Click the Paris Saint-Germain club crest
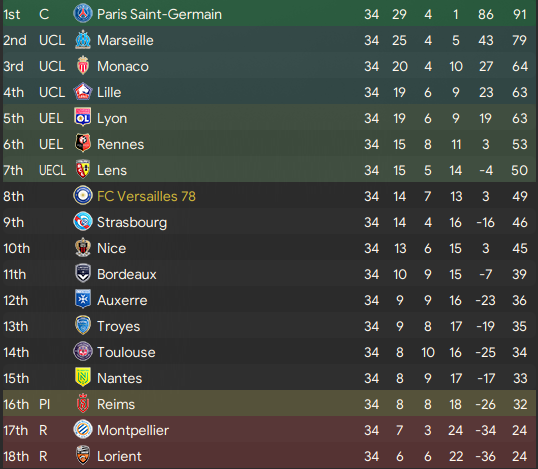The height and width of the screenshot is (469, 538). point(83,14)
